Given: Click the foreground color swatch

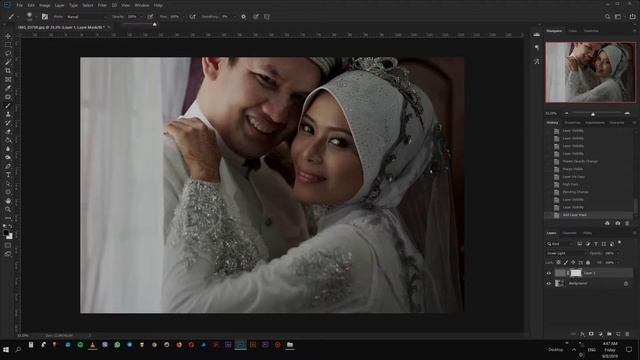Looking at the screenshot, I should click(6, 233).
